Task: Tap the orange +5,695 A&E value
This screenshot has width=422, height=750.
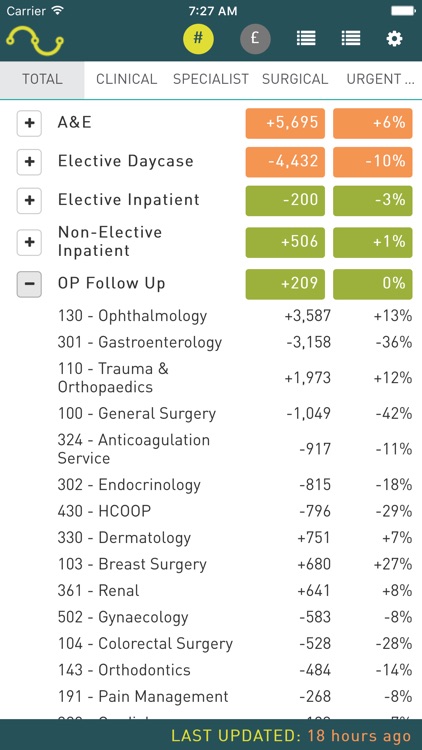Action: (x=285, y=123)
